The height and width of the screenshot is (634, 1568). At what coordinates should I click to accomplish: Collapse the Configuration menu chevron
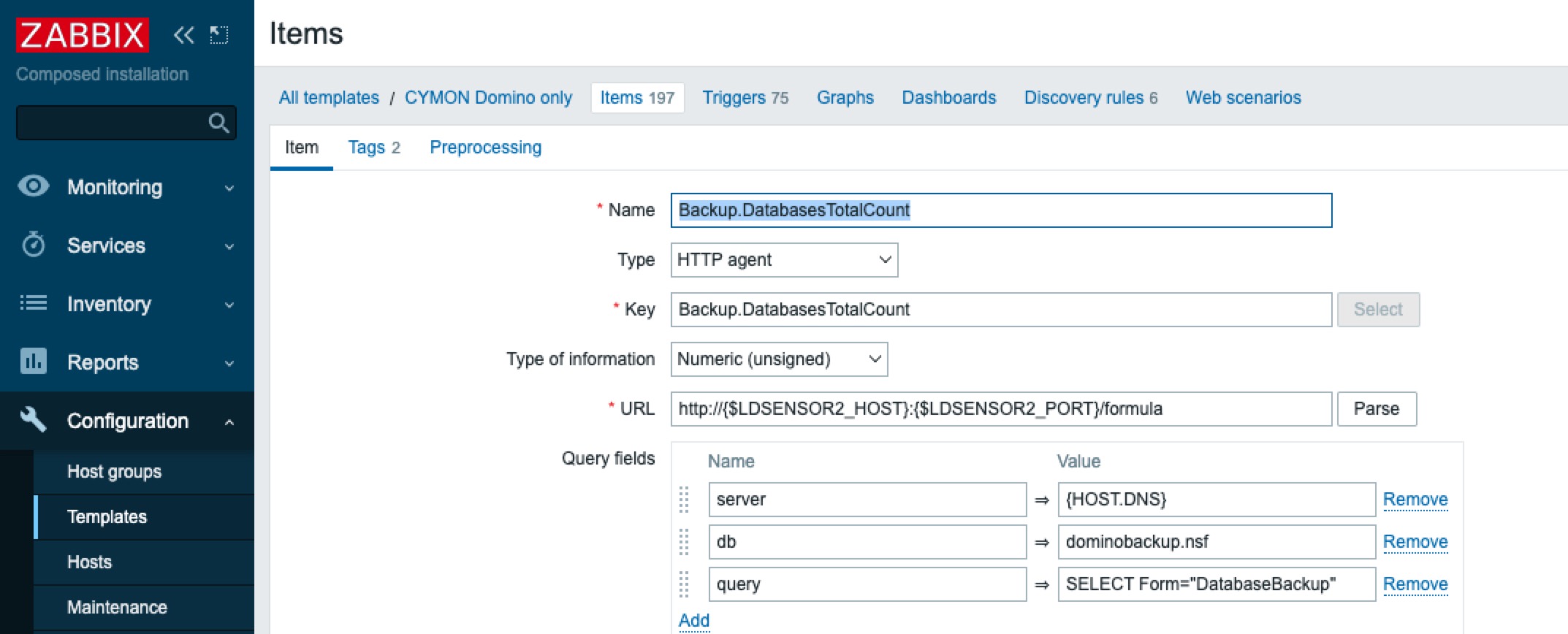coord(229,421)
